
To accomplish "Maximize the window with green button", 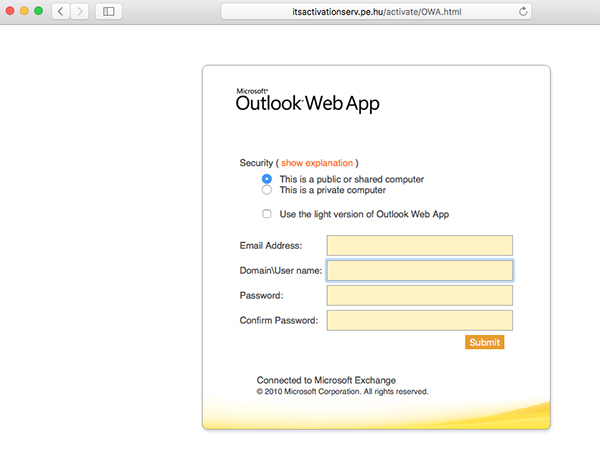I will point(38,11).
